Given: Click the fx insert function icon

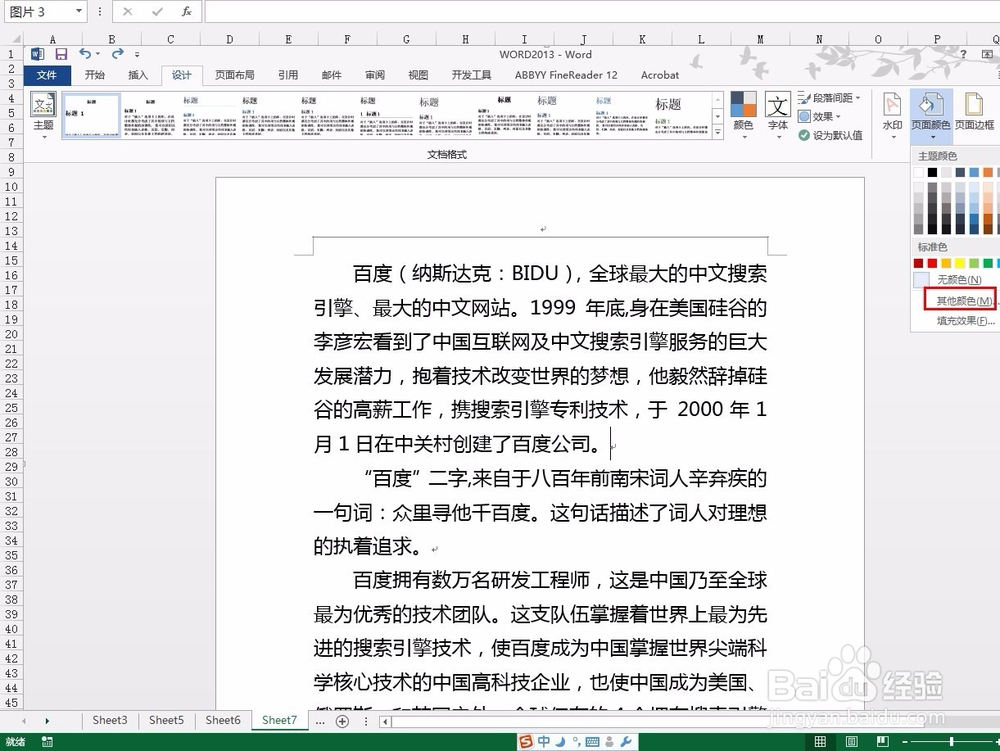Looking at the screenshot, I should 186,11.
